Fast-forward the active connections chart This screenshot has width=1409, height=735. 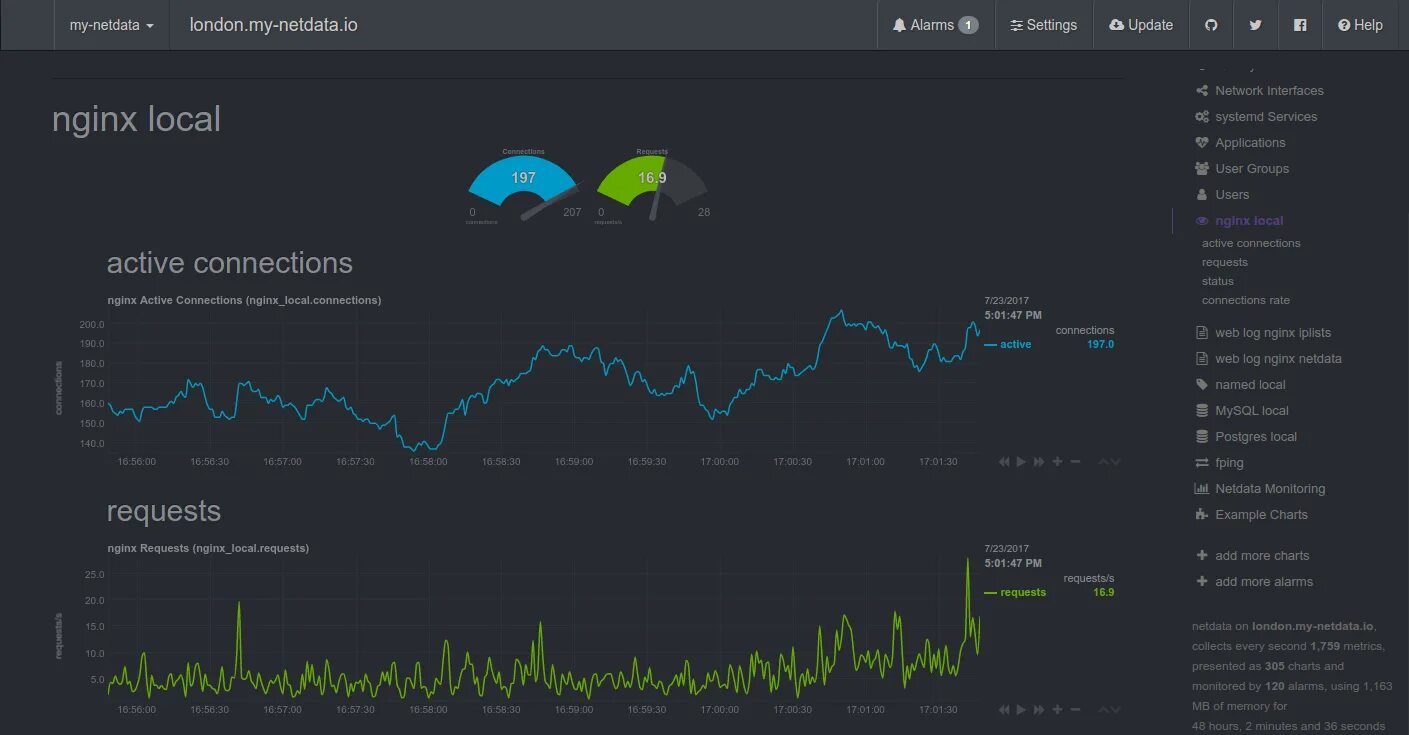point(1039,461)
